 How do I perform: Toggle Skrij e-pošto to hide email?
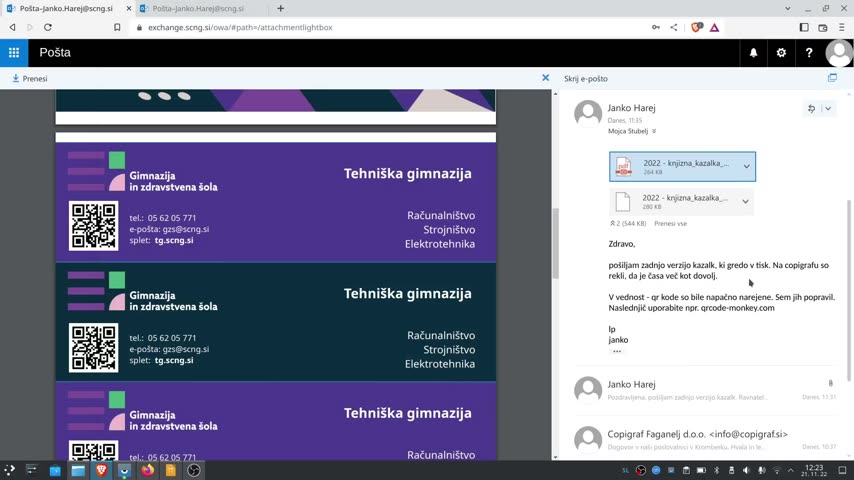585,78
